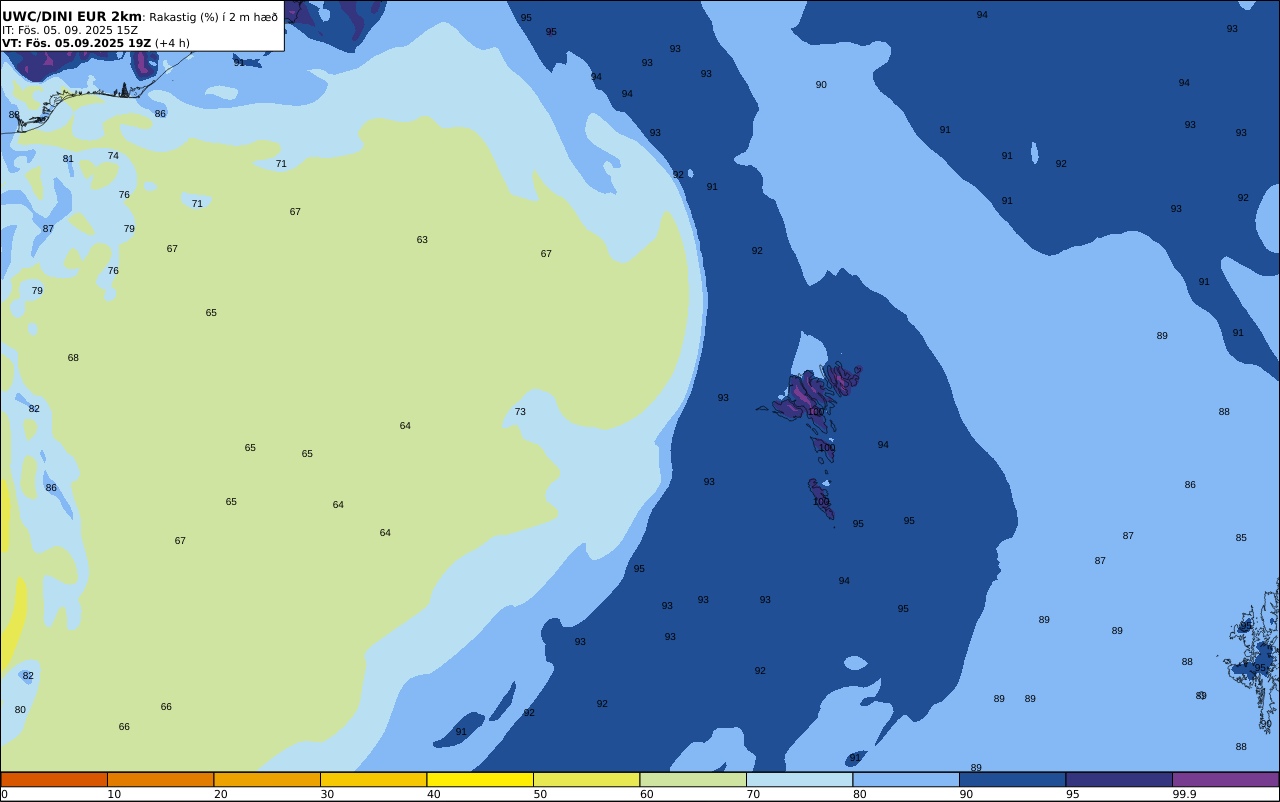Click the "40" tick label on the legend
This screenshot has height=802, width=1280.
coord(433,794)
